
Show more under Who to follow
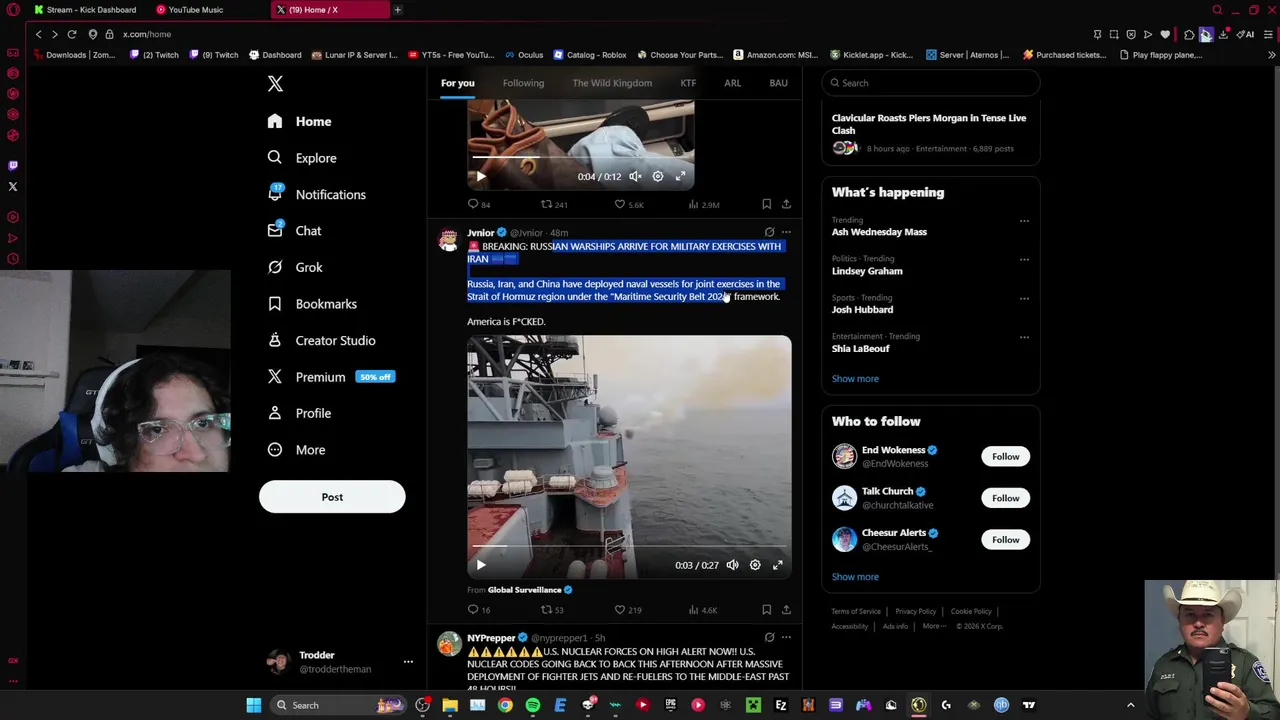pos(855,577)
